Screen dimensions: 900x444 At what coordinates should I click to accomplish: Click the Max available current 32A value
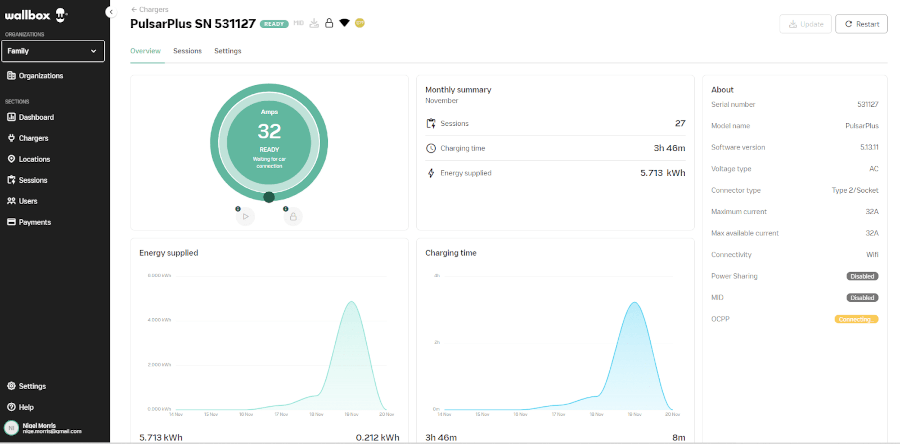point(872,233)
